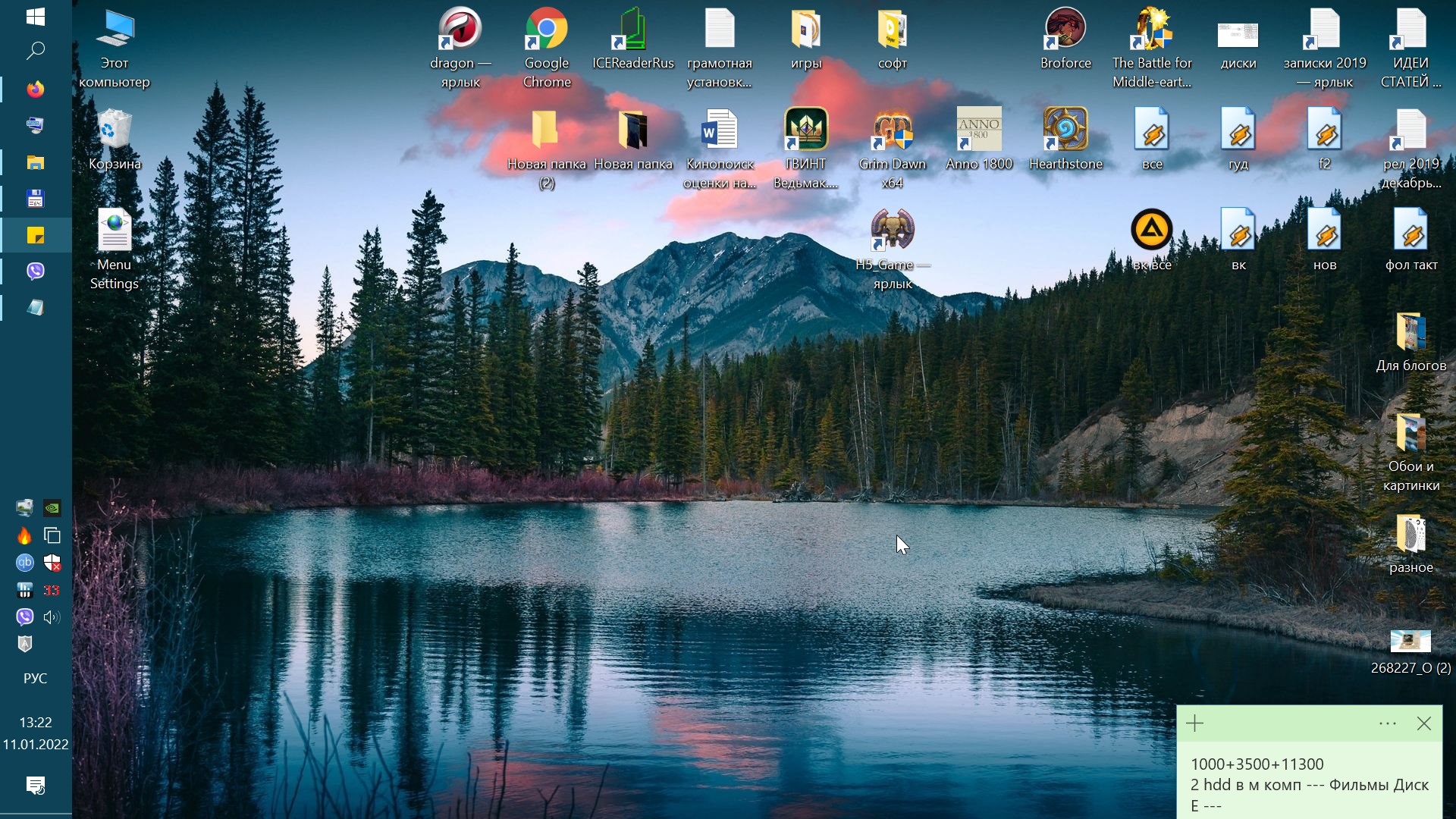Select the 268227_O (2) image thumbnail
This screenshot has height=819, width=1456.
pyautogui.click(x=1410, y=642)
